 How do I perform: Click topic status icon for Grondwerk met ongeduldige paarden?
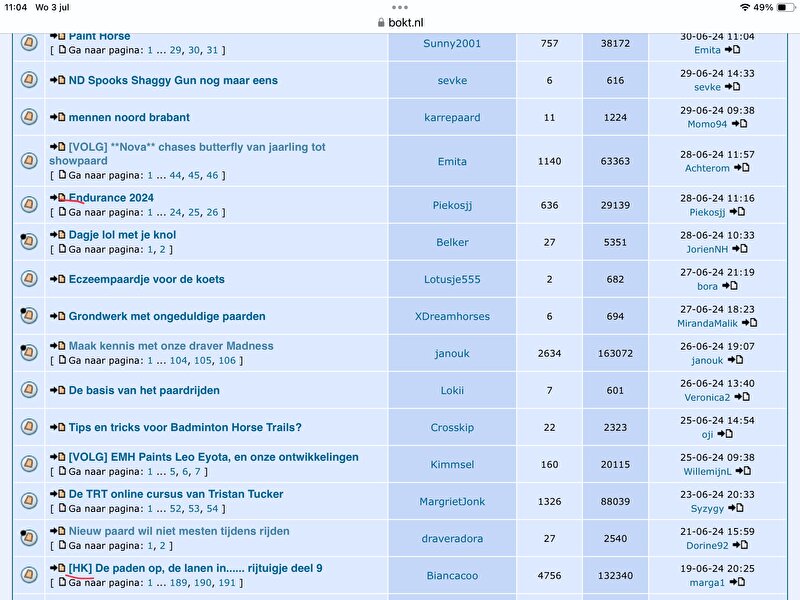point(29,316)
